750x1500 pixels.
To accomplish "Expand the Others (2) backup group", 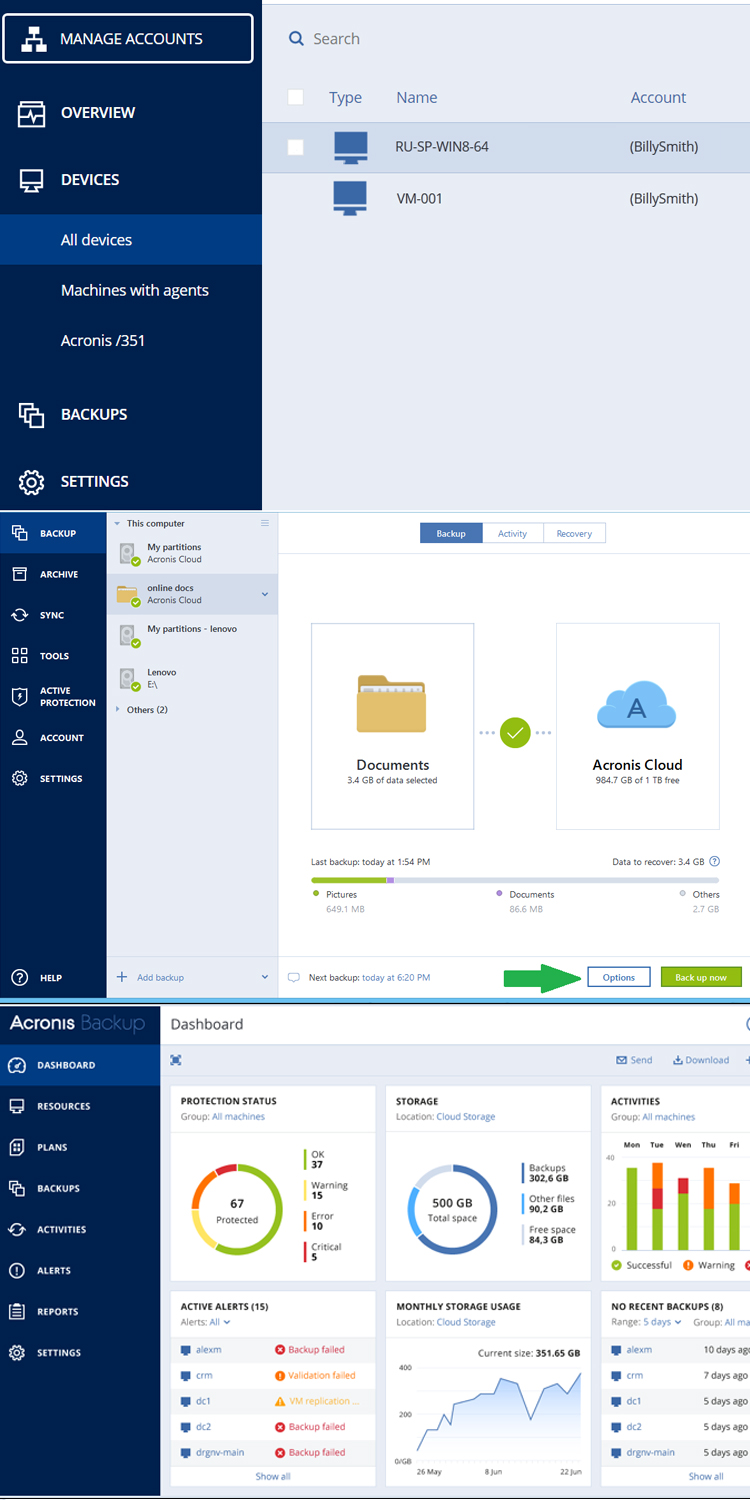I will 119,710.
